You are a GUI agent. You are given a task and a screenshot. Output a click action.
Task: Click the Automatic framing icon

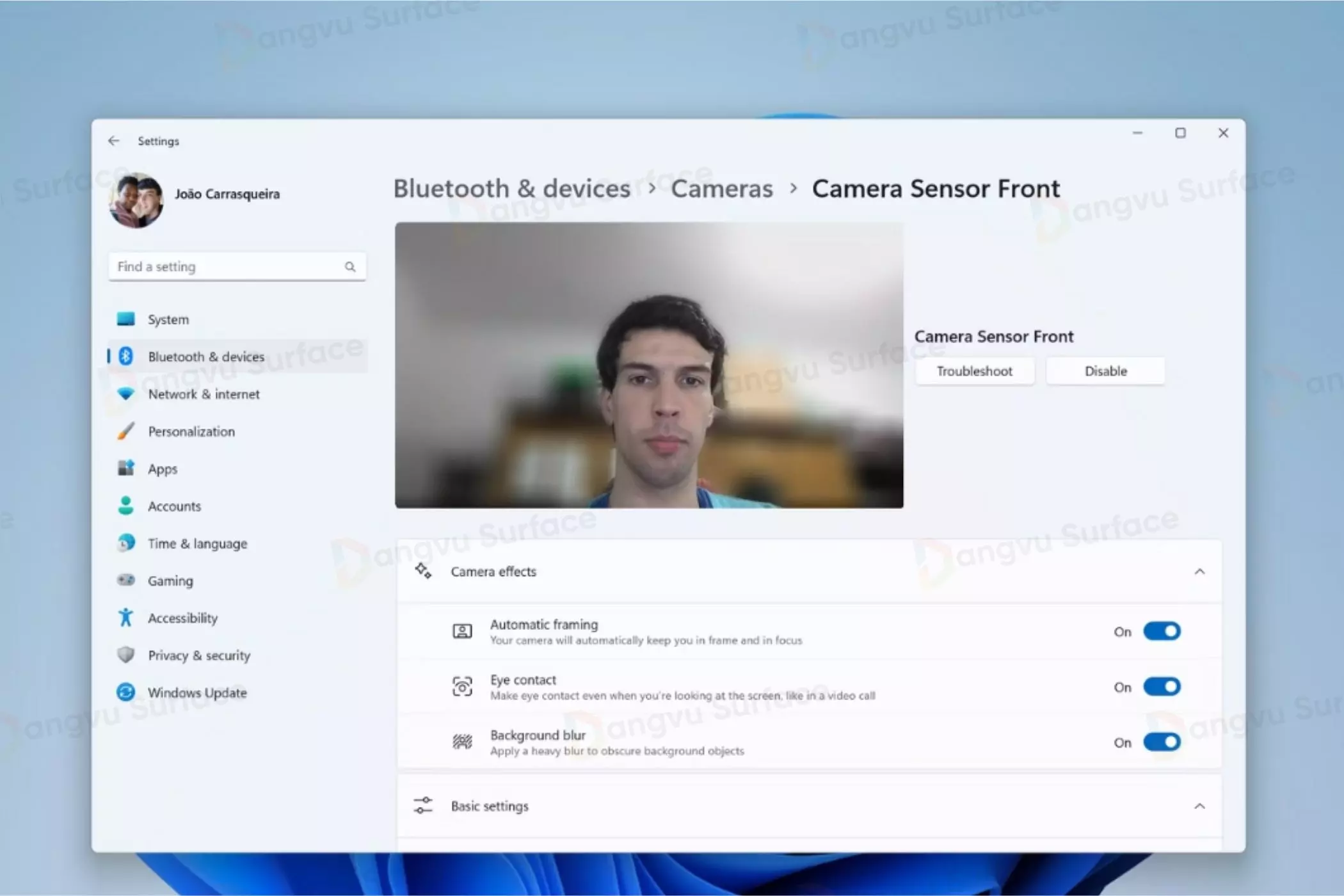click(x=462, y=632)
